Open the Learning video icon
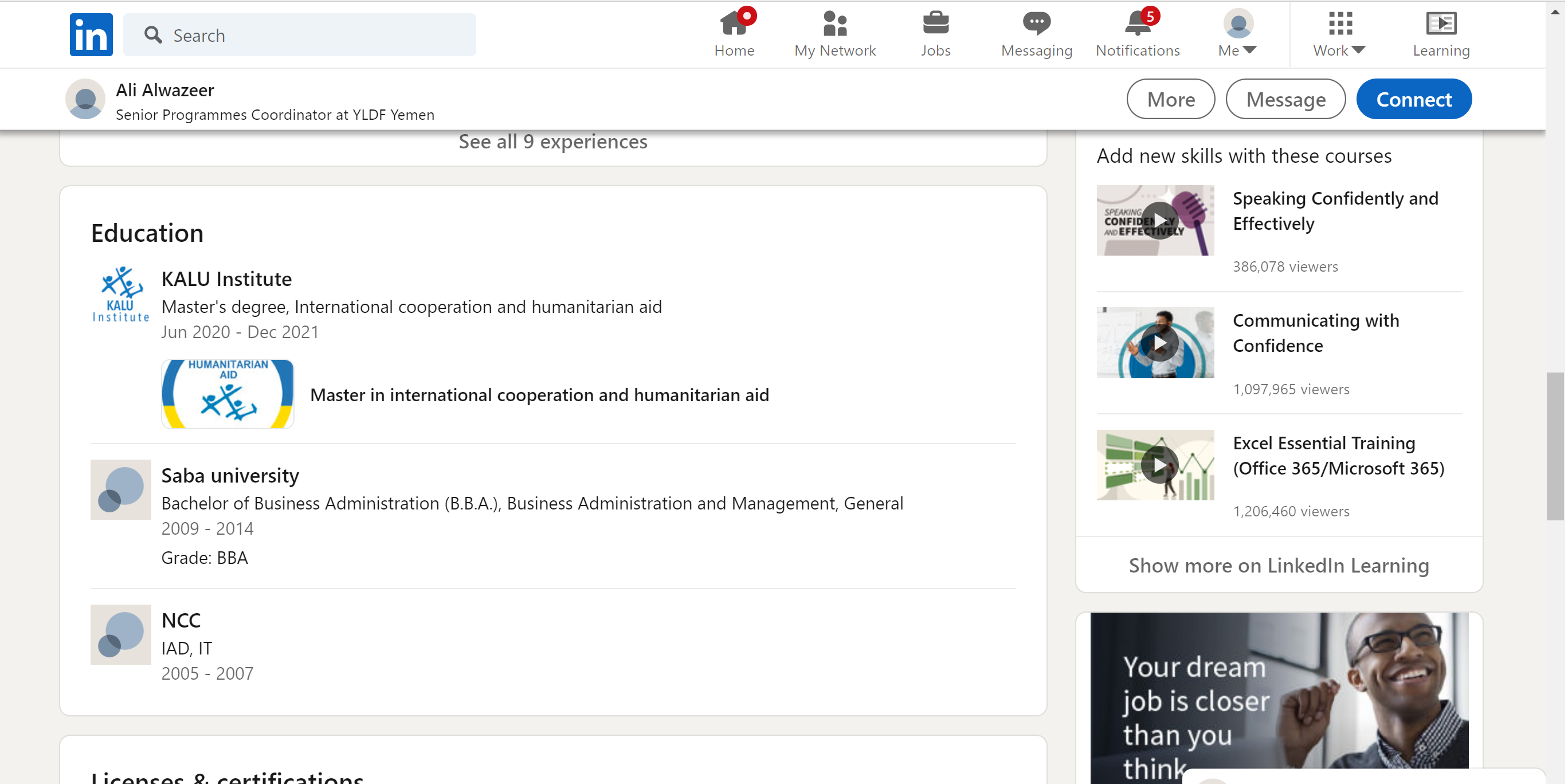Image resolution: width=1568 pixels, height=784 pixels. [1441, 24]
